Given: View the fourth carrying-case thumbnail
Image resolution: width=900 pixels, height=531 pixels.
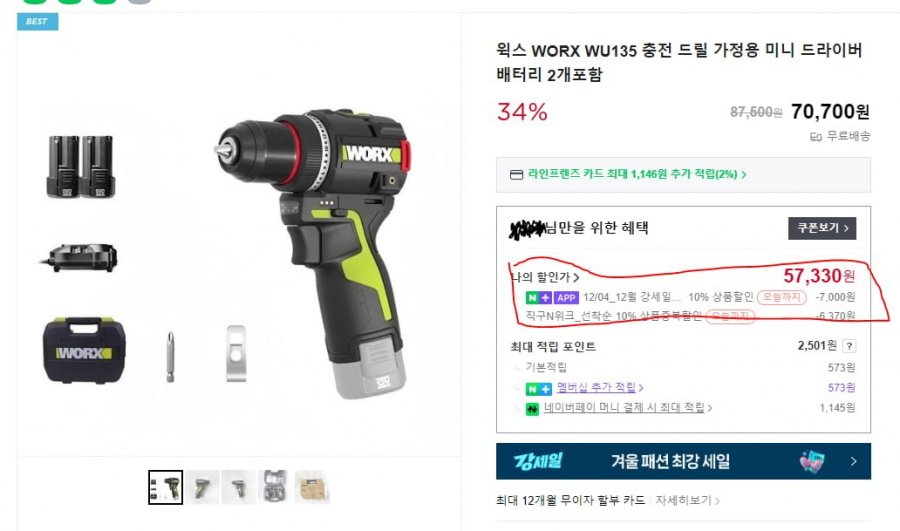Looking at the screenshot, I should point(276,487).
